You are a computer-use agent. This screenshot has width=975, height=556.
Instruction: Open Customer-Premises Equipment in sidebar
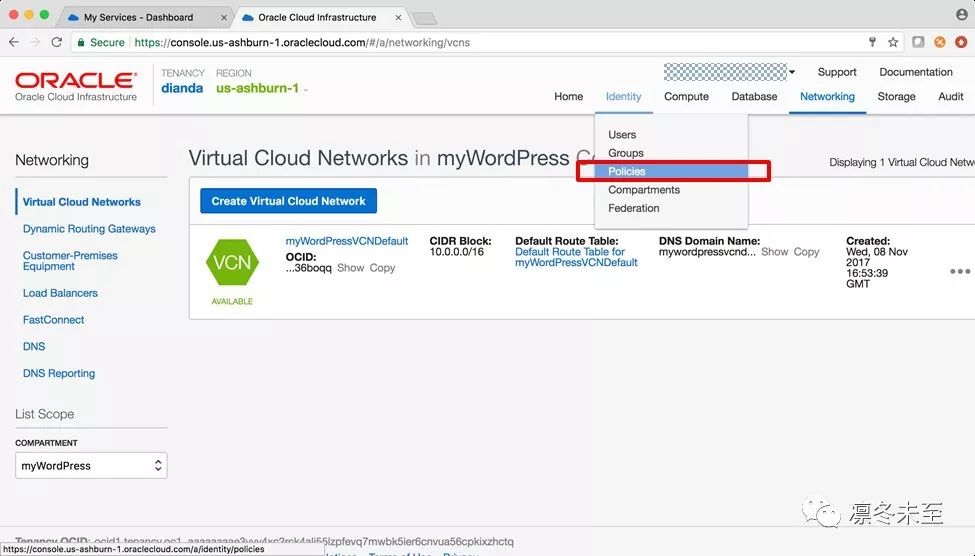pyautogui.click(x=70, y=261)
